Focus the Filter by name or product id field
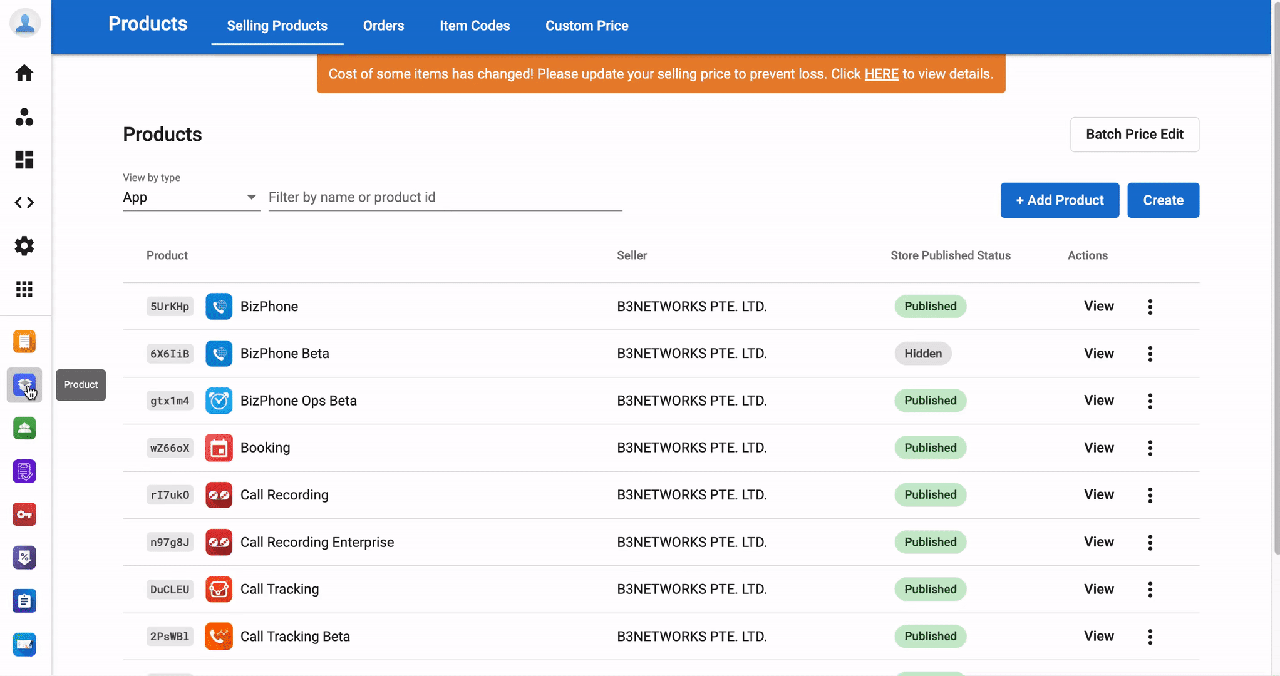 pos(445,198)
